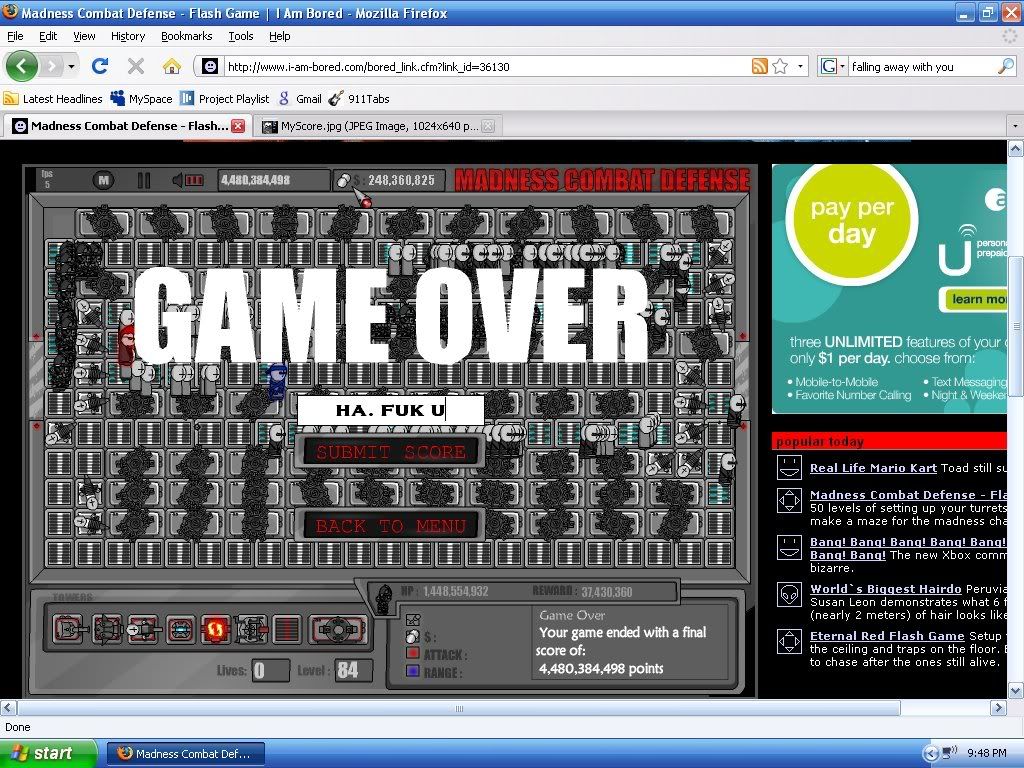This screenshot has width=1024, height=768.
Task: Open the File menu
Action: point(15,36)
